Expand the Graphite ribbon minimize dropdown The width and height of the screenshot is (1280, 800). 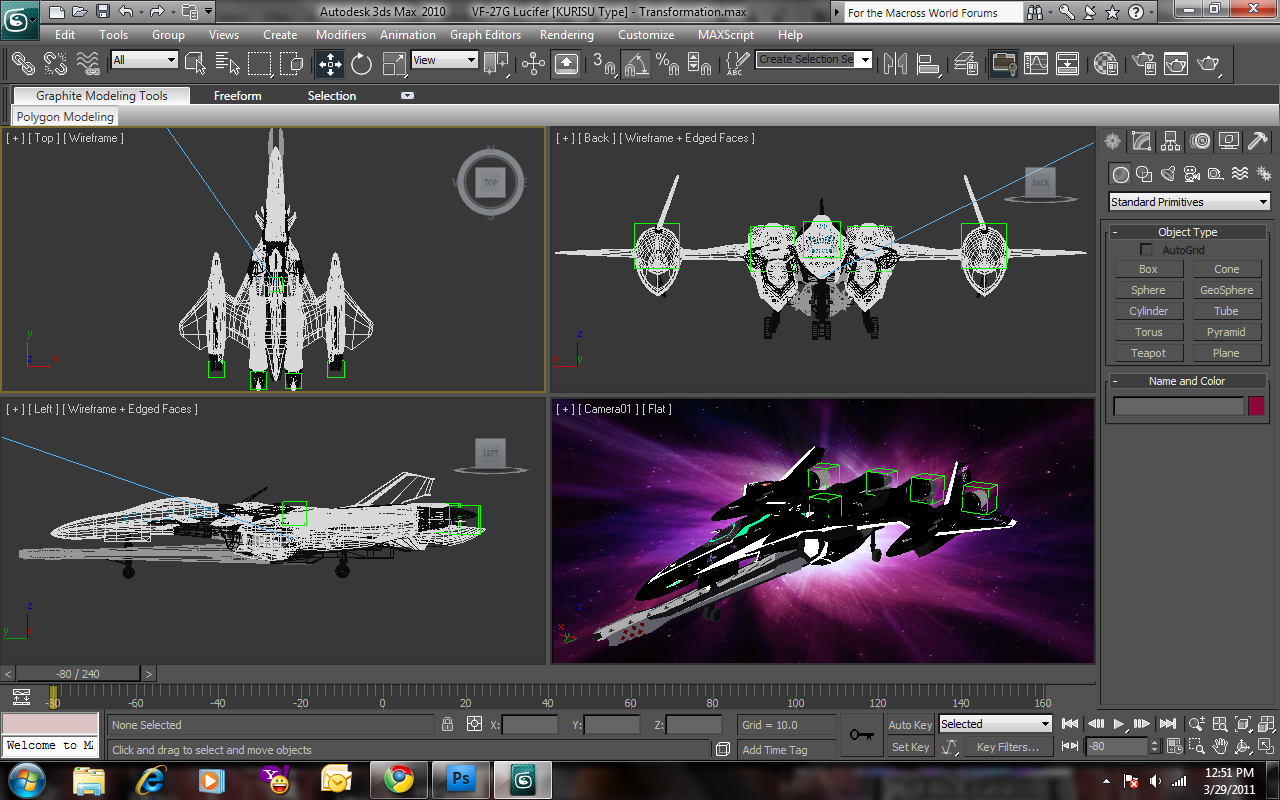coord(407,96)
